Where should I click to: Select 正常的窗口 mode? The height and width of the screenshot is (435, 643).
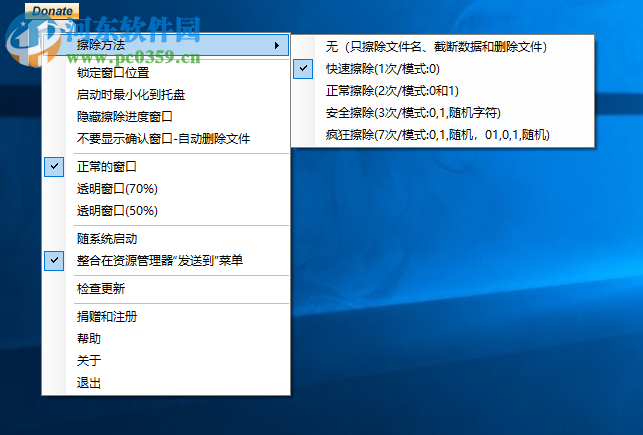(x=166, y=167)
